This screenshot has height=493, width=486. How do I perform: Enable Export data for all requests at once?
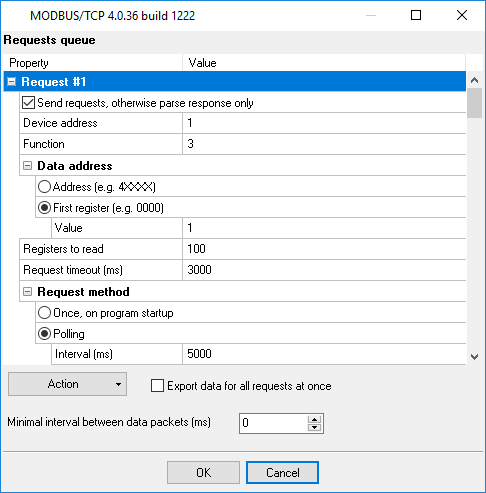[157, 386]
